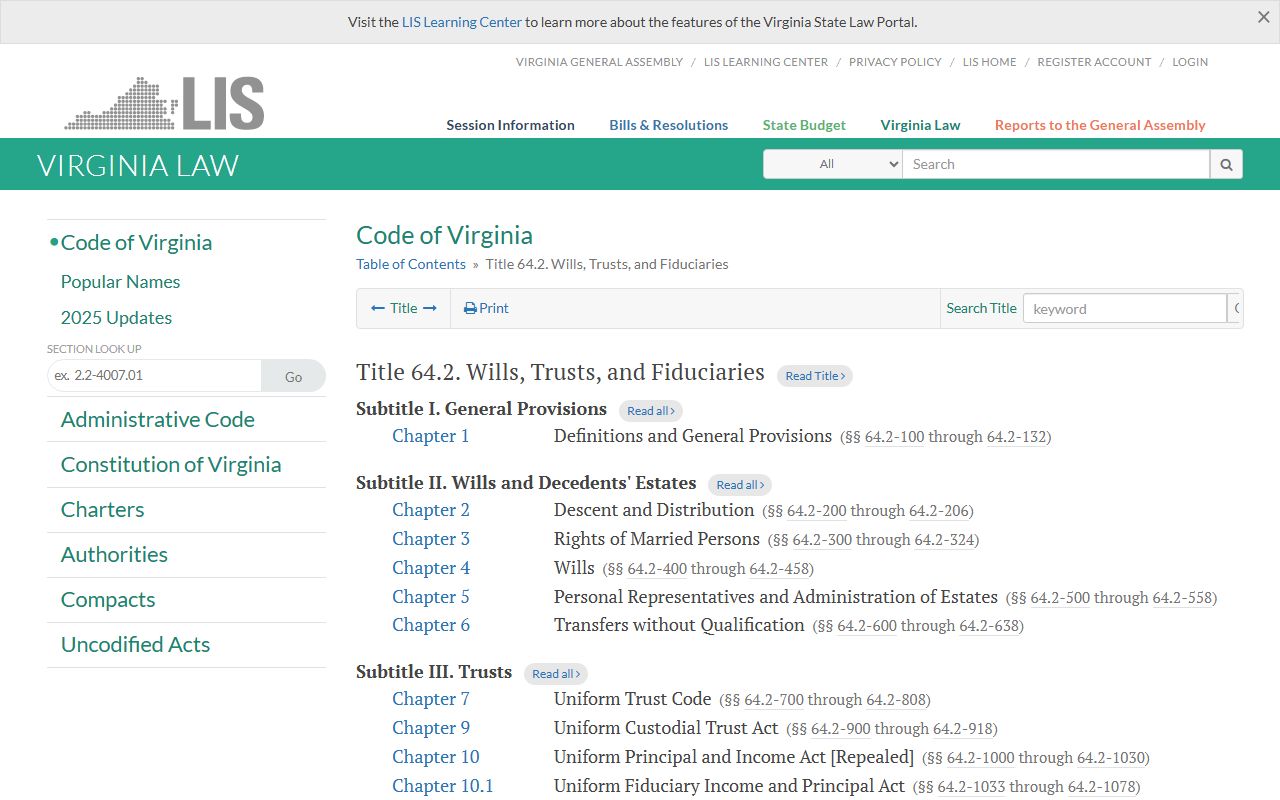Go to LIS Home
This screenshot has width=1280, height=800.
point(989,62)
